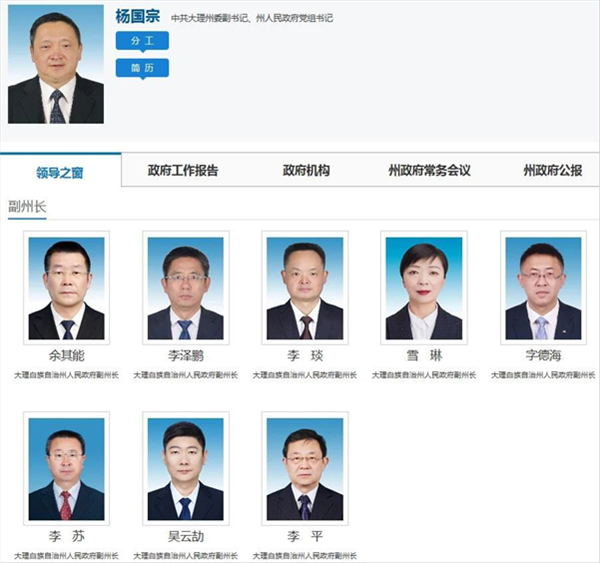Click the name link 杨国宗

tap(138, 16)
